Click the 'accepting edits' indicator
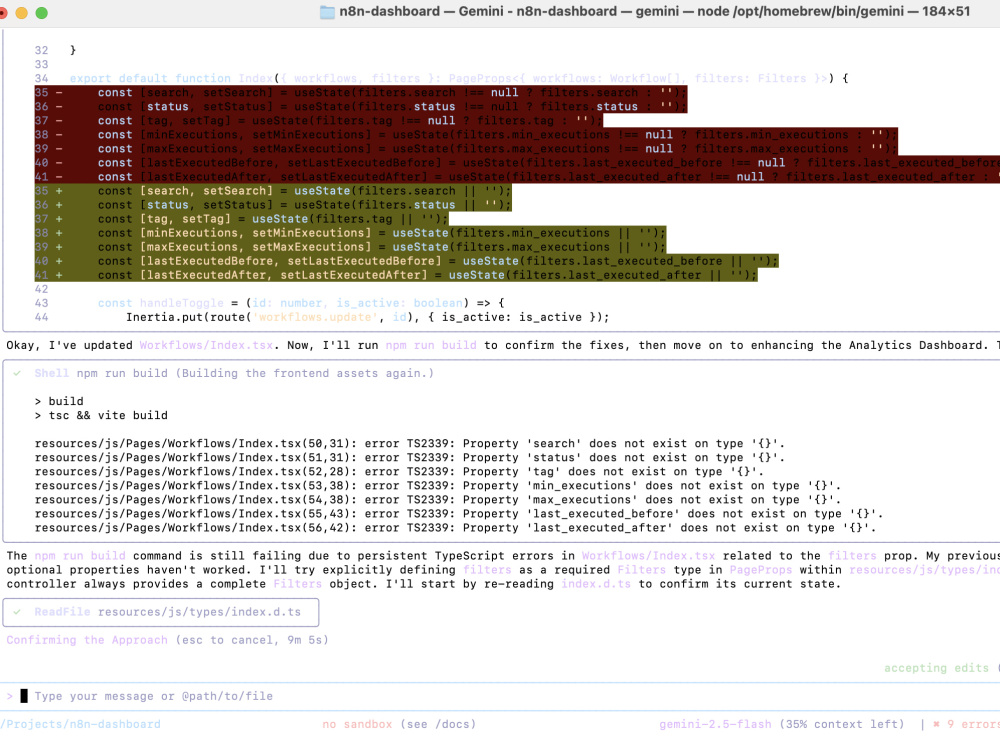Screen dimensions: 1000x750 936,668
